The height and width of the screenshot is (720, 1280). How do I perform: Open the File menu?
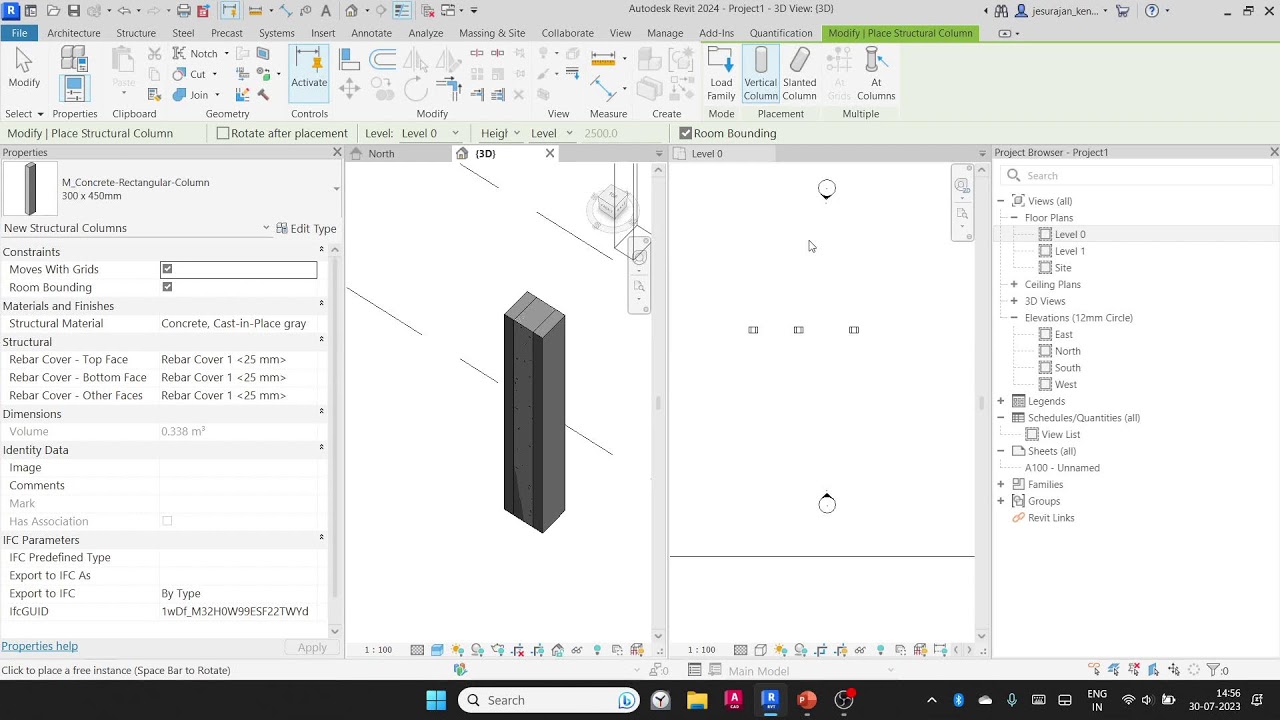tap(19, 33)
